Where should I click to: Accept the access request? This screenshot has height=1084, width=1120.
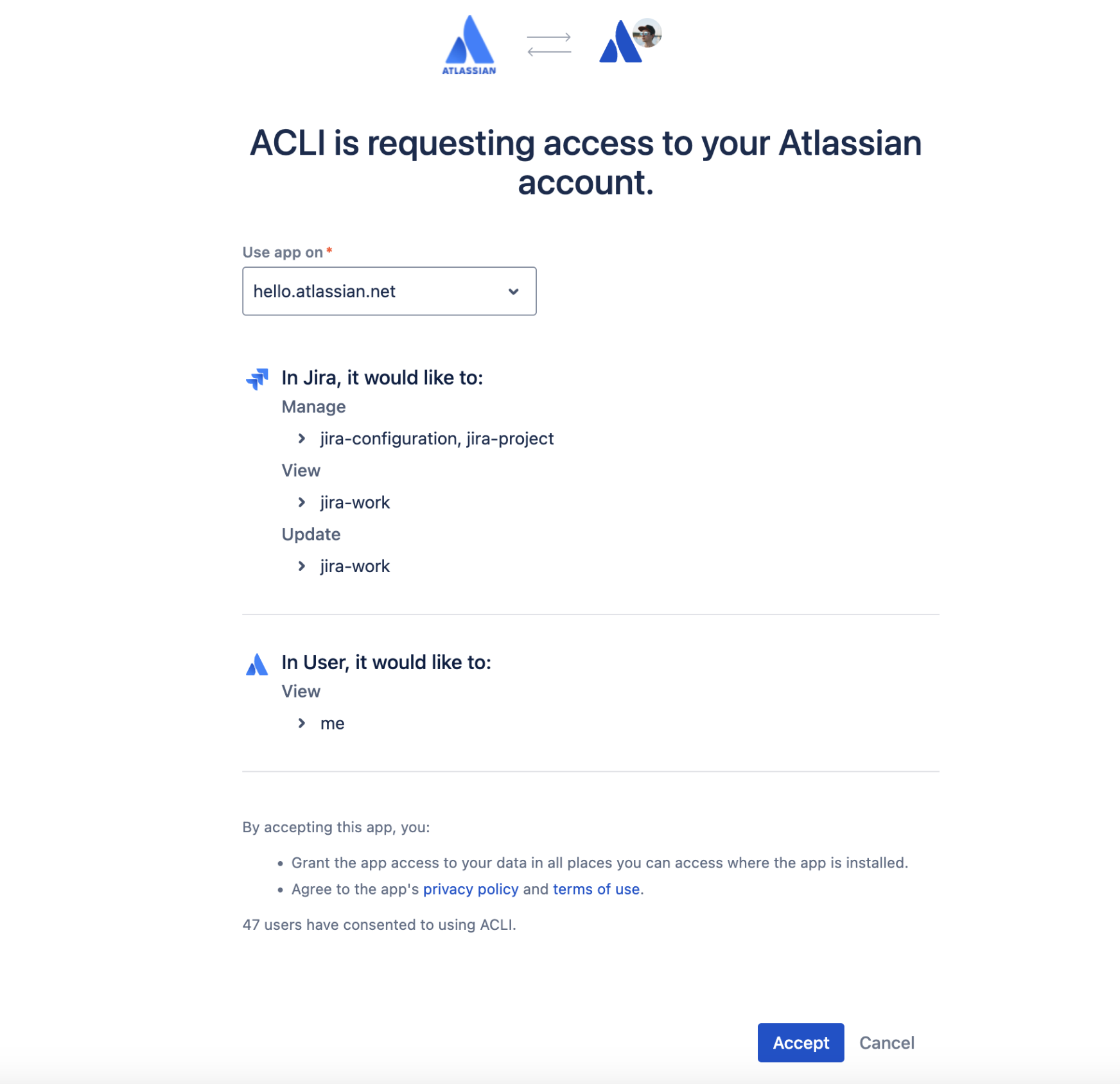tap(800, 1043)
